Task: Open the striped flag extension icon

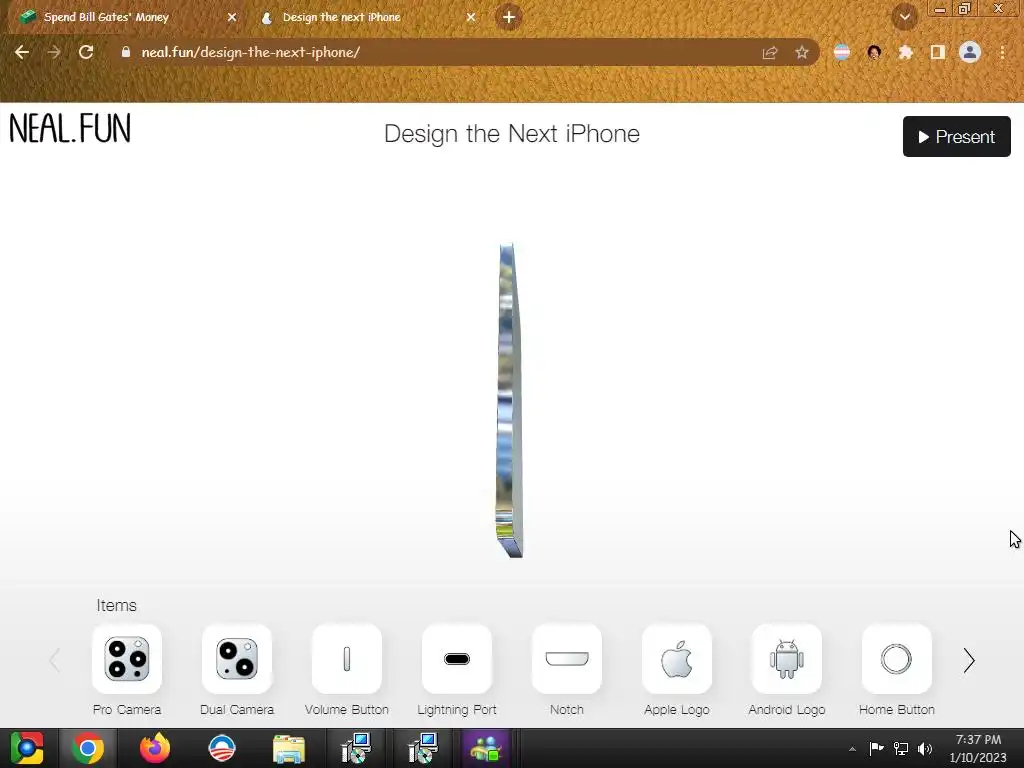Action: [842, 52]
